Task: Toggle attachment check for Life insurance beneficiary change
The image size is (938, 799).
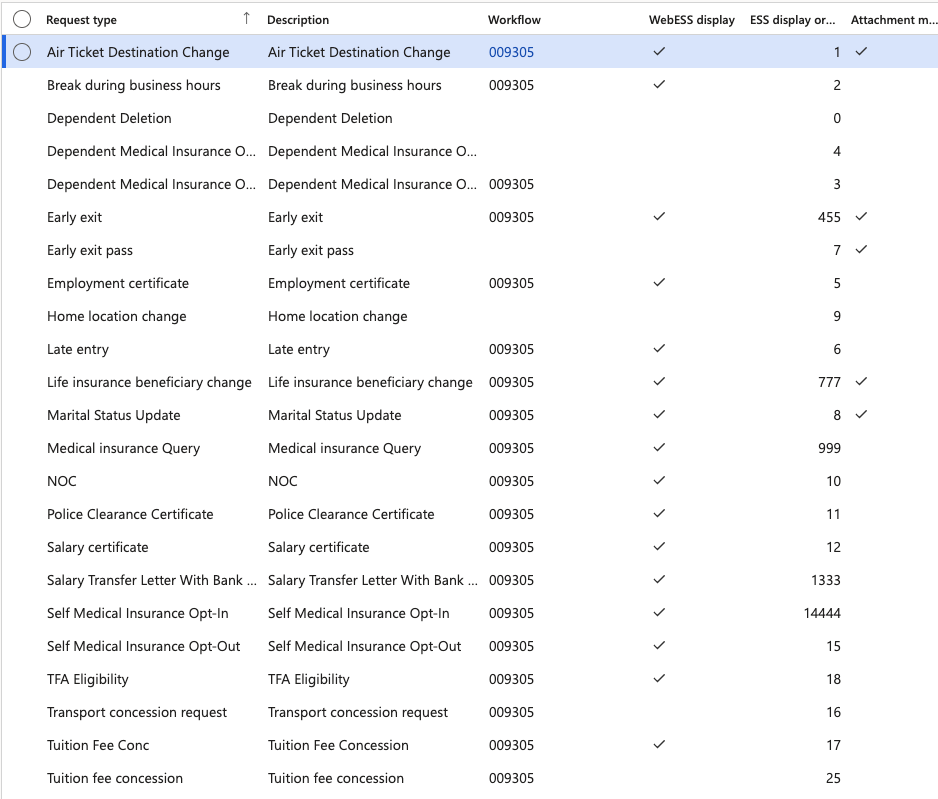Action: (x=861, y=381)
